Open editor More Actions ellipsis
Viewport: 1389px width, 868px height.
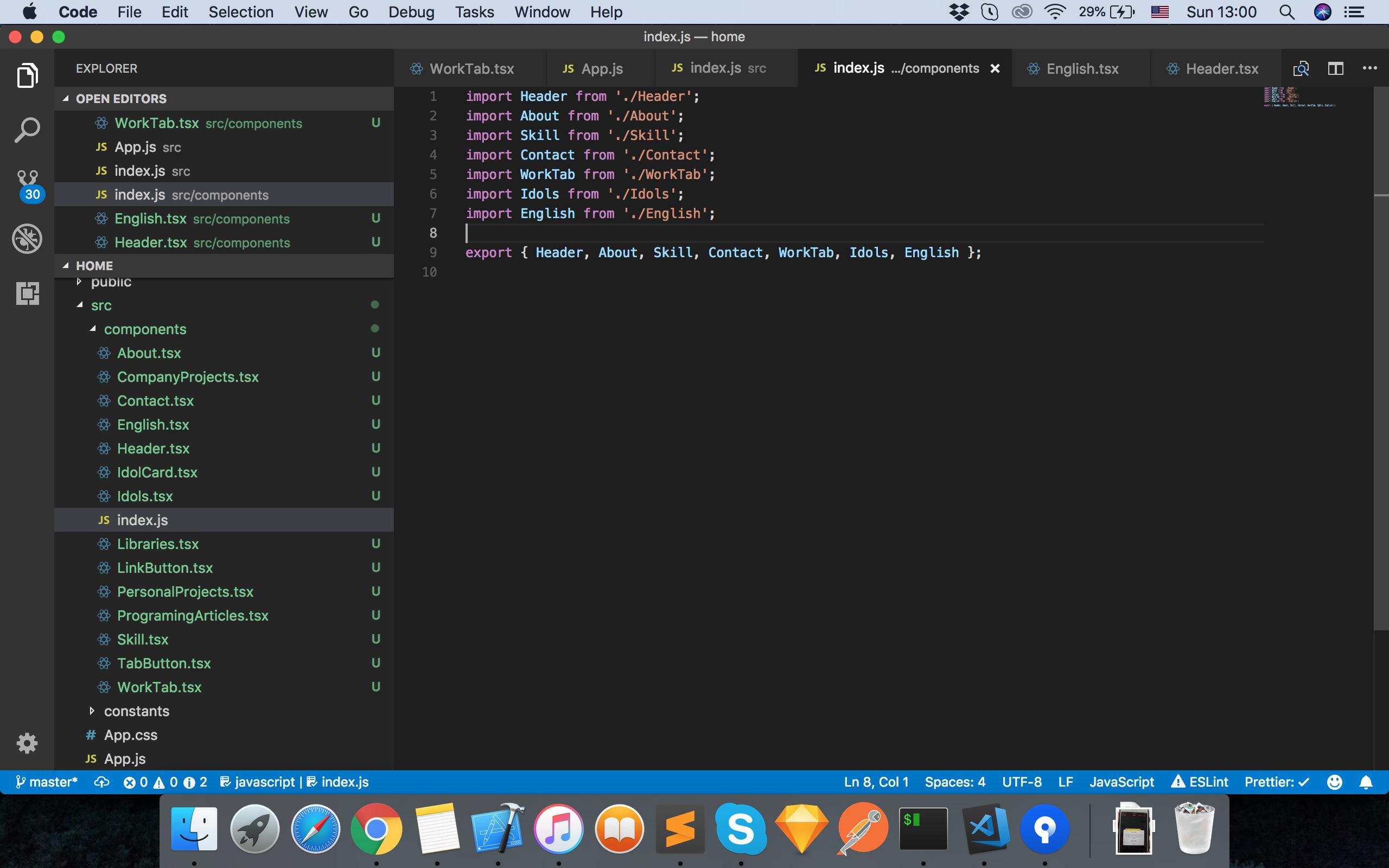[x=1369, y=68]
